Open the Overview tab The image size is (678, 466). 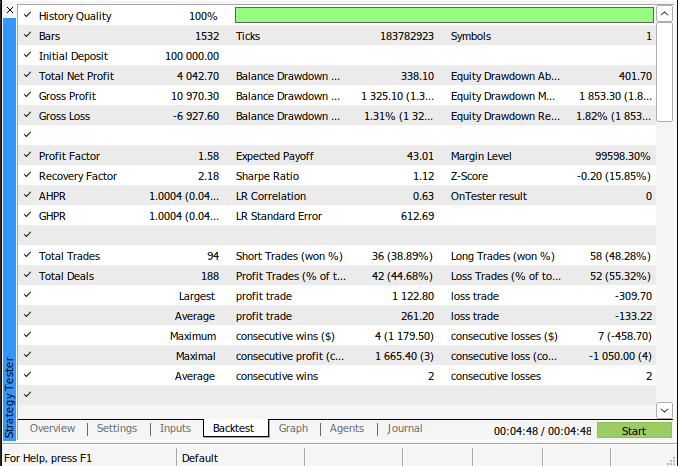coord(52,428)
